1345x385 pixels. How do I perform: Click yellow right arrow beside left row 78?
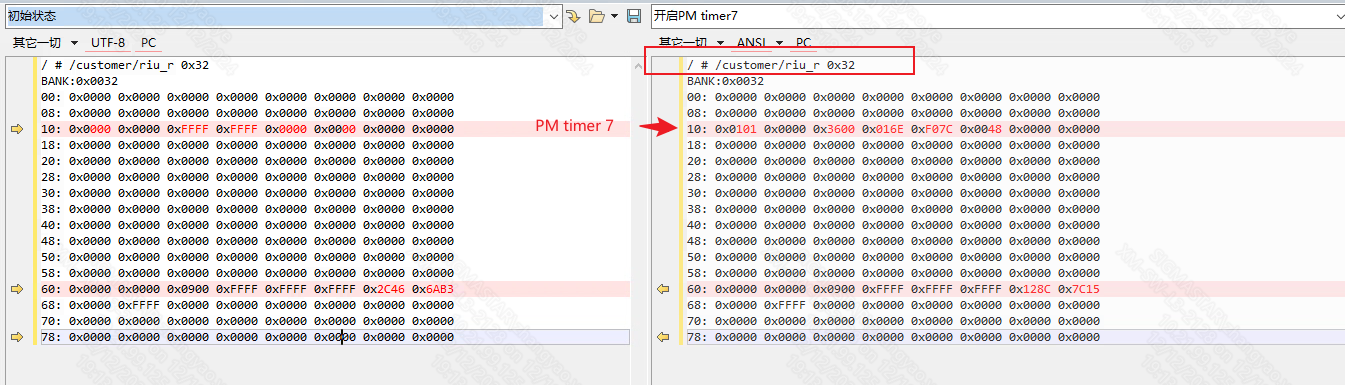(x=16, y=337)
